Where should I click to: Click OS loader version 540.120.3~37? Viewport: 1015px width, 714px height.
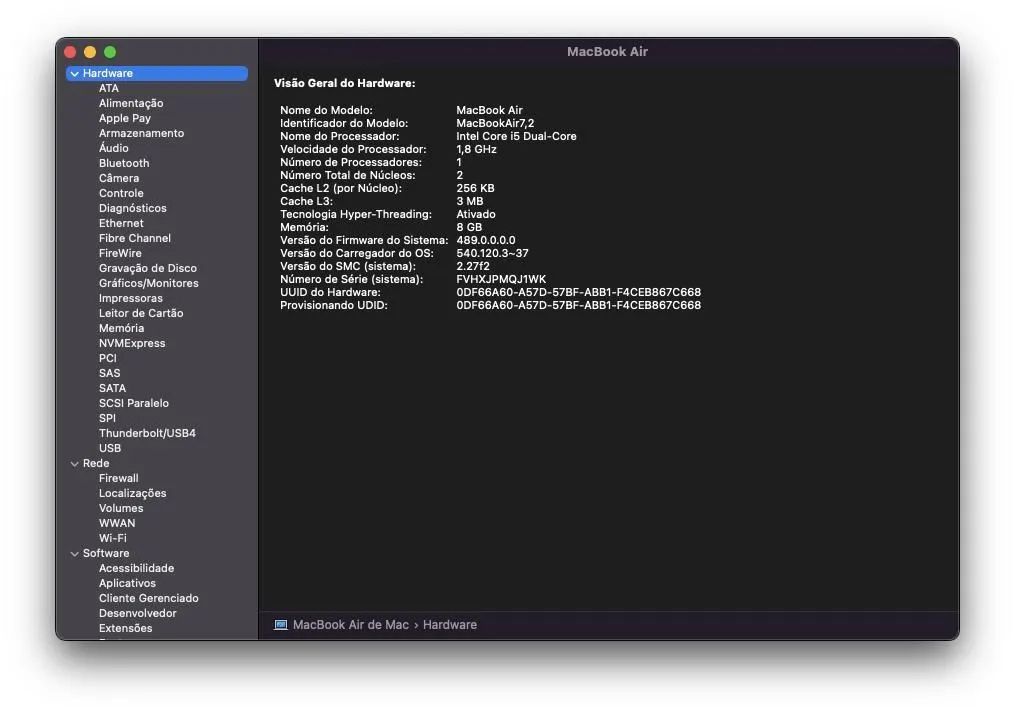point(492,253)
